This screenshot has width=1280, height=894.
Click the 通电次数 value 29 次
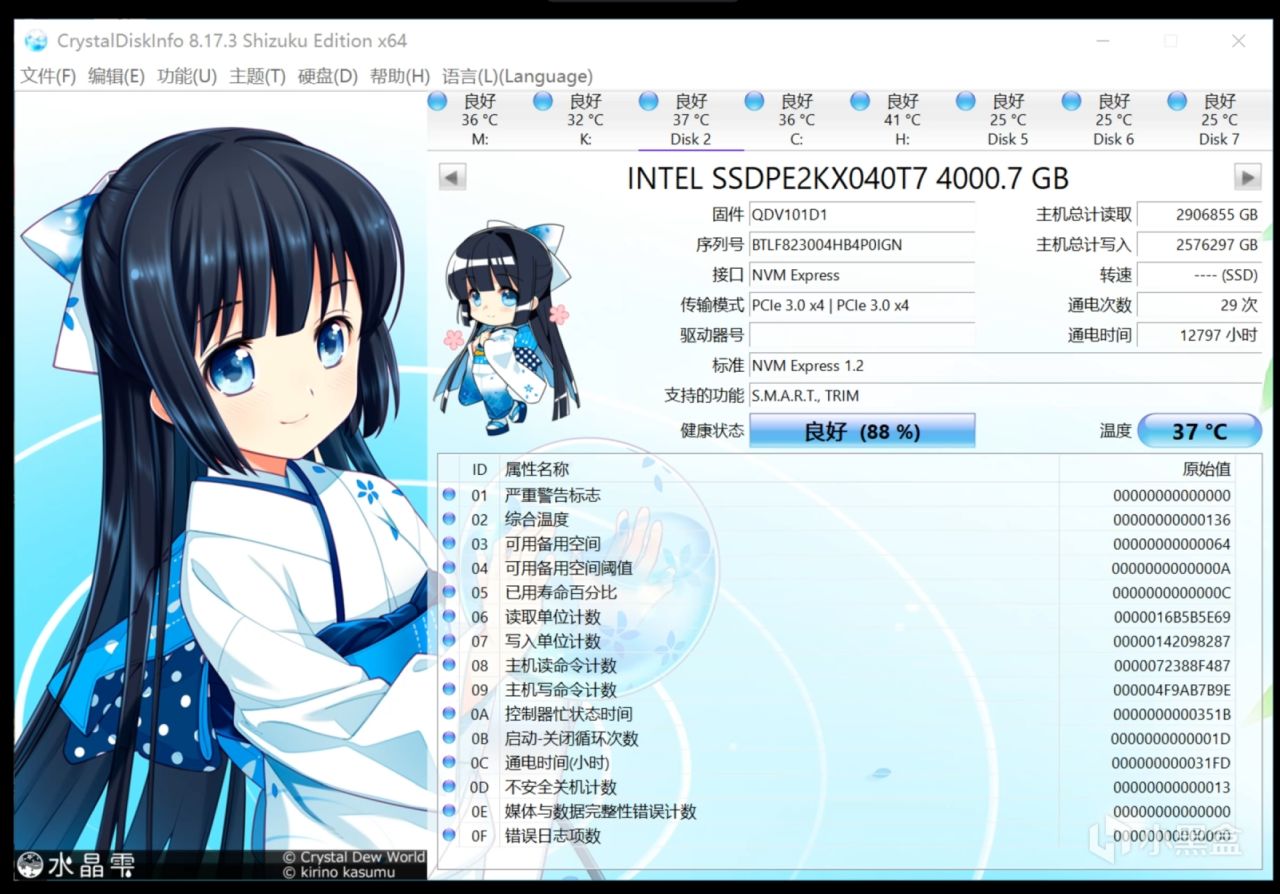[x=1200, y=305]
